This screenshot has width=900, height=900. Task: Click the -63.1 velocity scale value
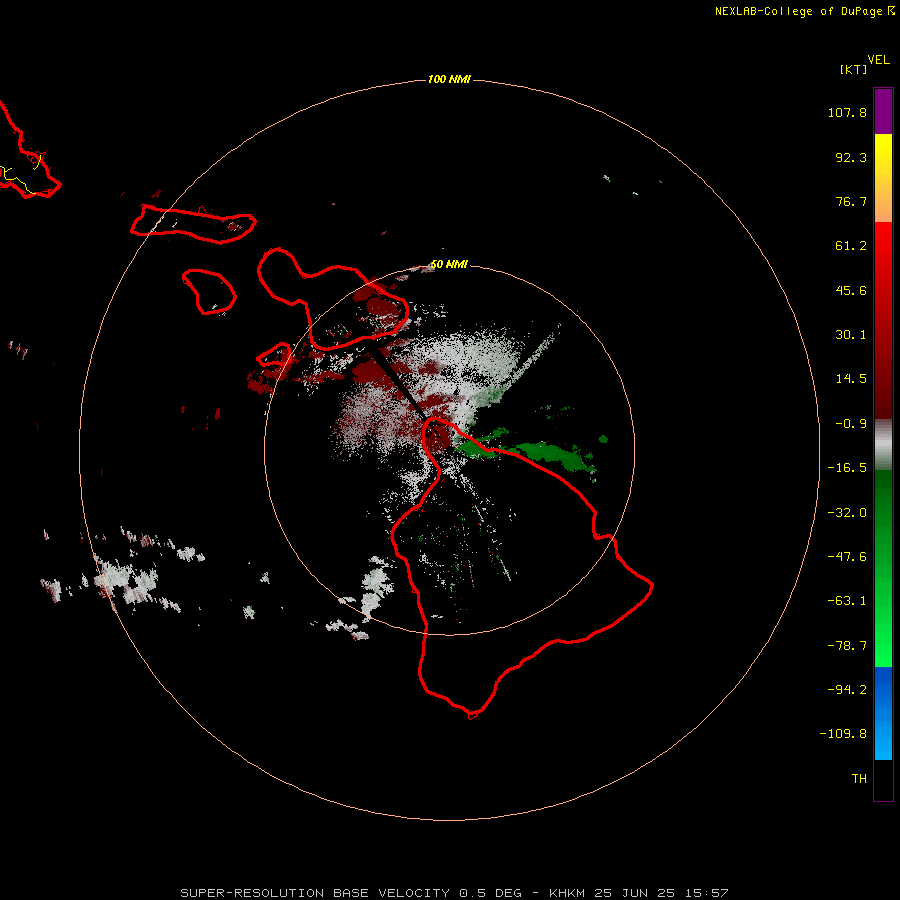click(847, 601)
